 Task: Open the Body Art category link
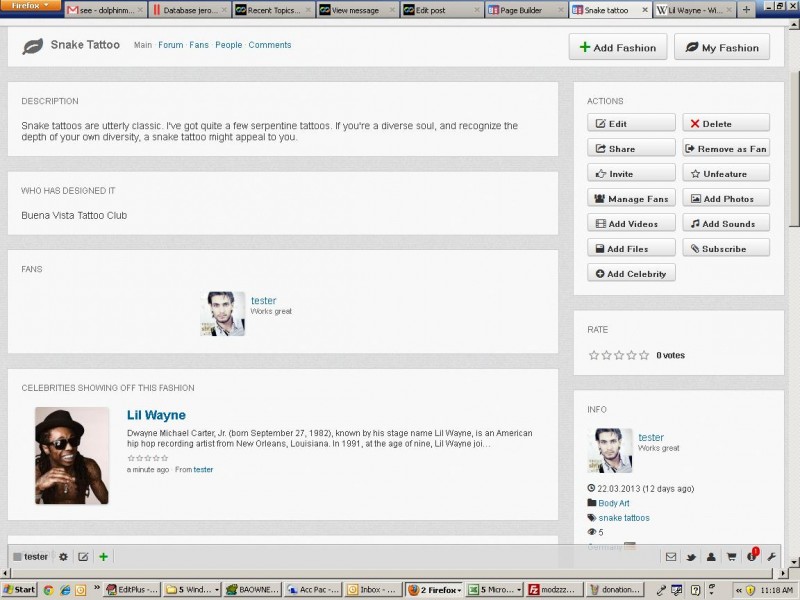coord(614,503)
